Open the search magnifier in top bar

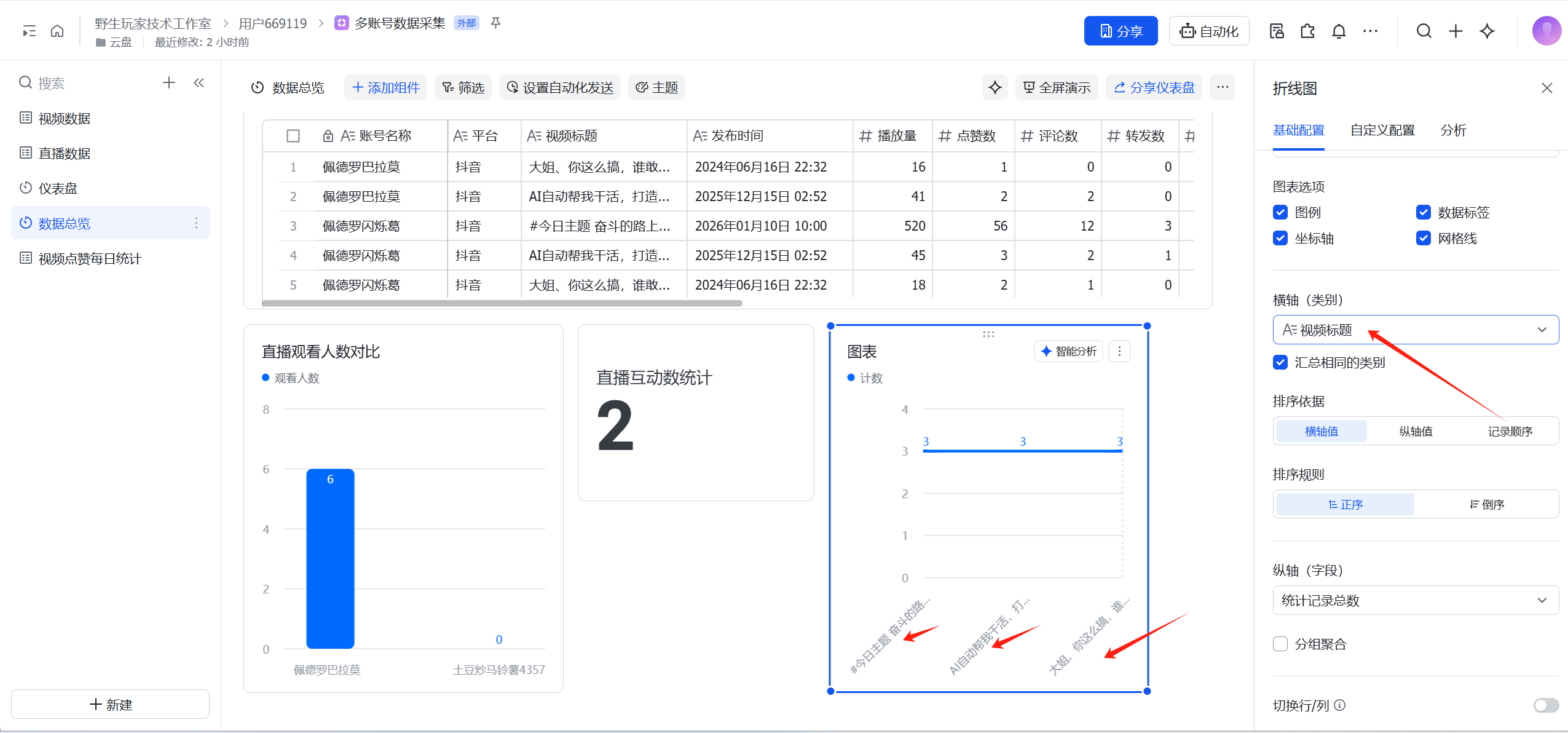(x=1424, y=31)
